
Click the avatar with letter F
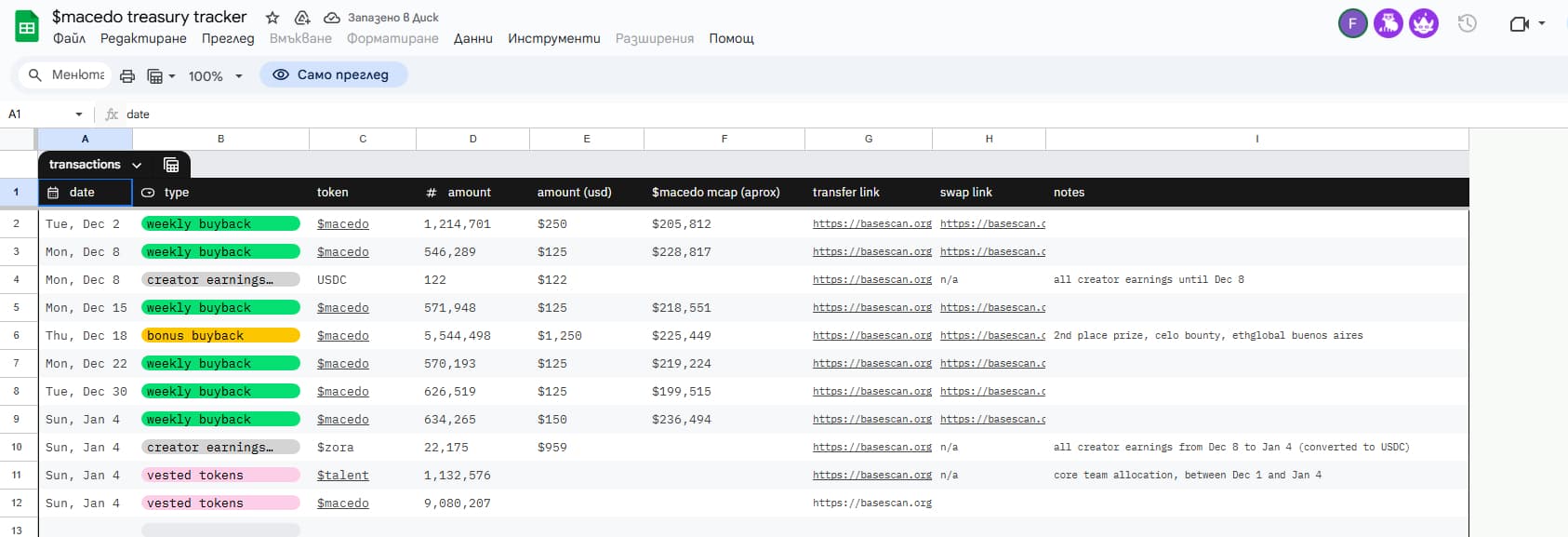(1352, 24)
